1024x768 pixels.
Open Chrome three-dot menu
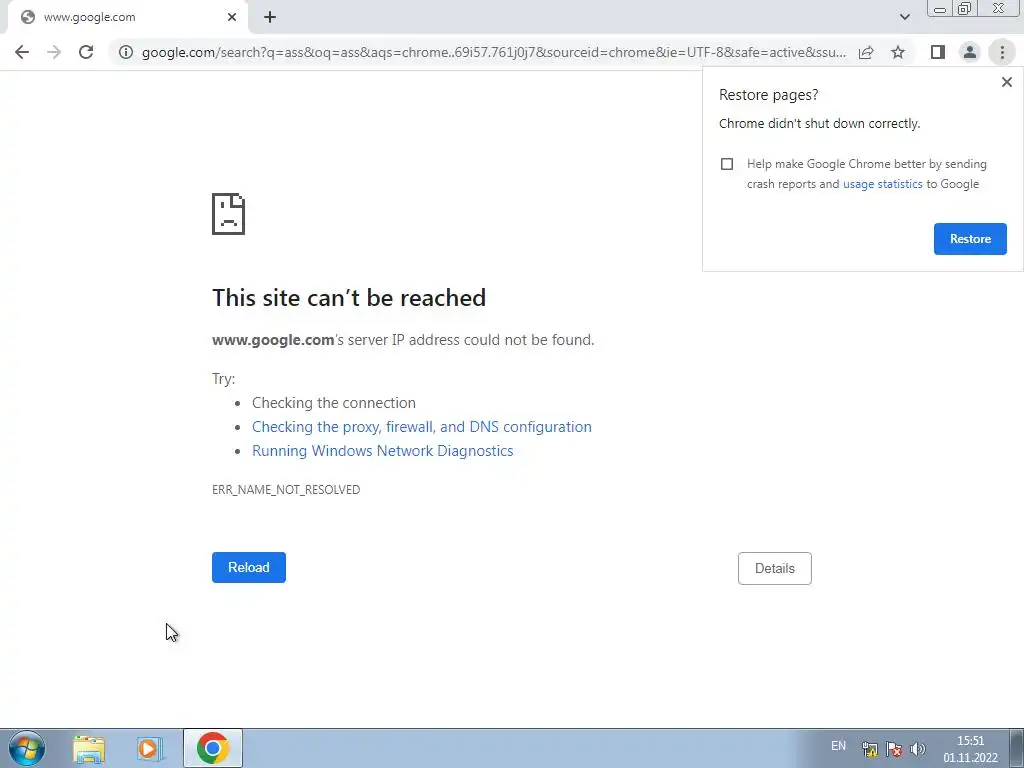[x=1002, y=52]
